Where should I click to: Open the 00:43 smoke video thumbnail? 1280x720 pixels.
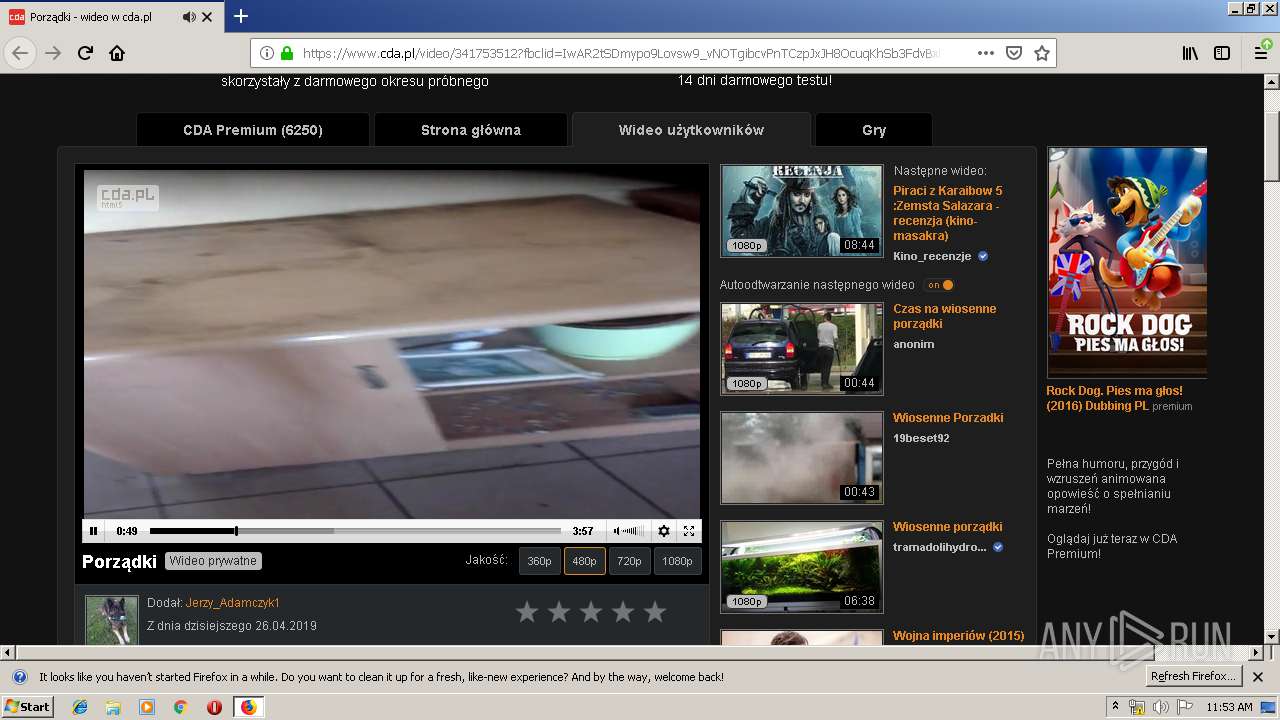802,457
